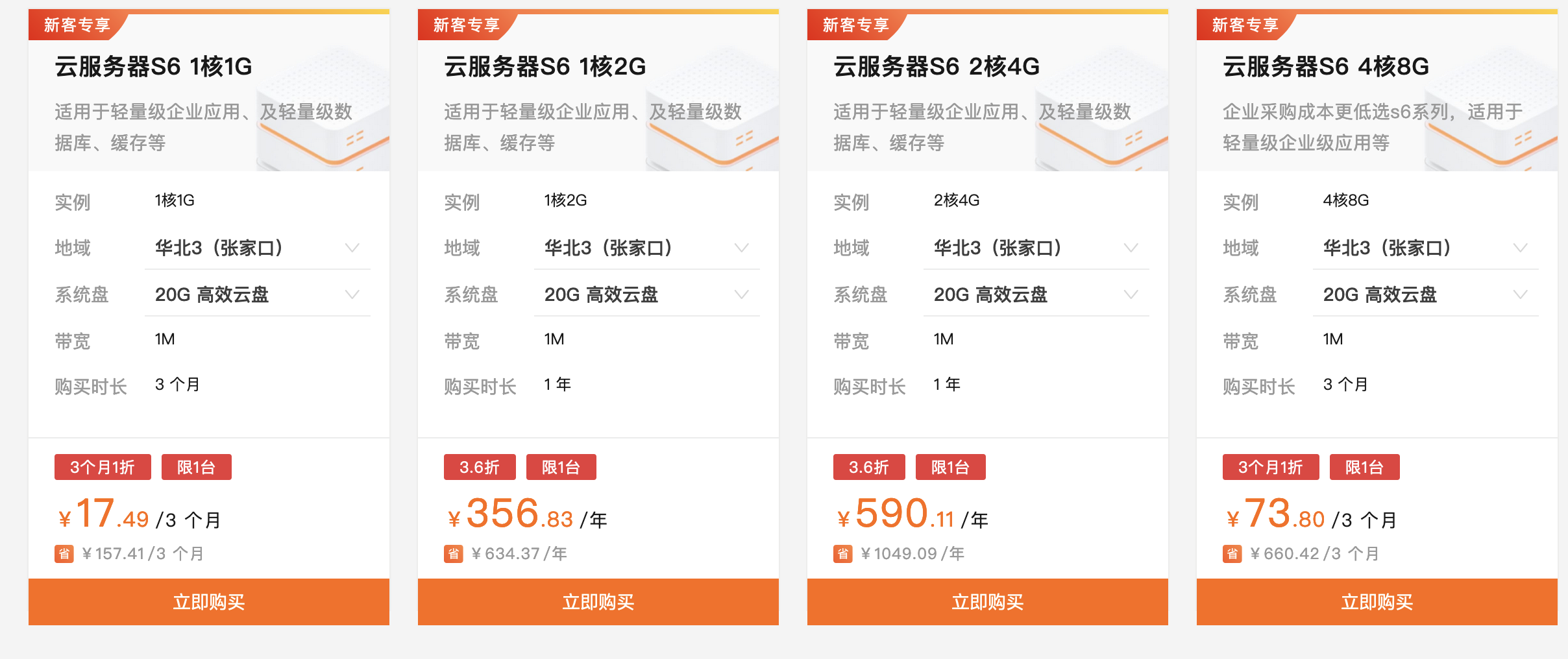Select the 3个月1折 badge on the 1核1G card
This screenshot has width=1568, height=659.
[103, 466]
